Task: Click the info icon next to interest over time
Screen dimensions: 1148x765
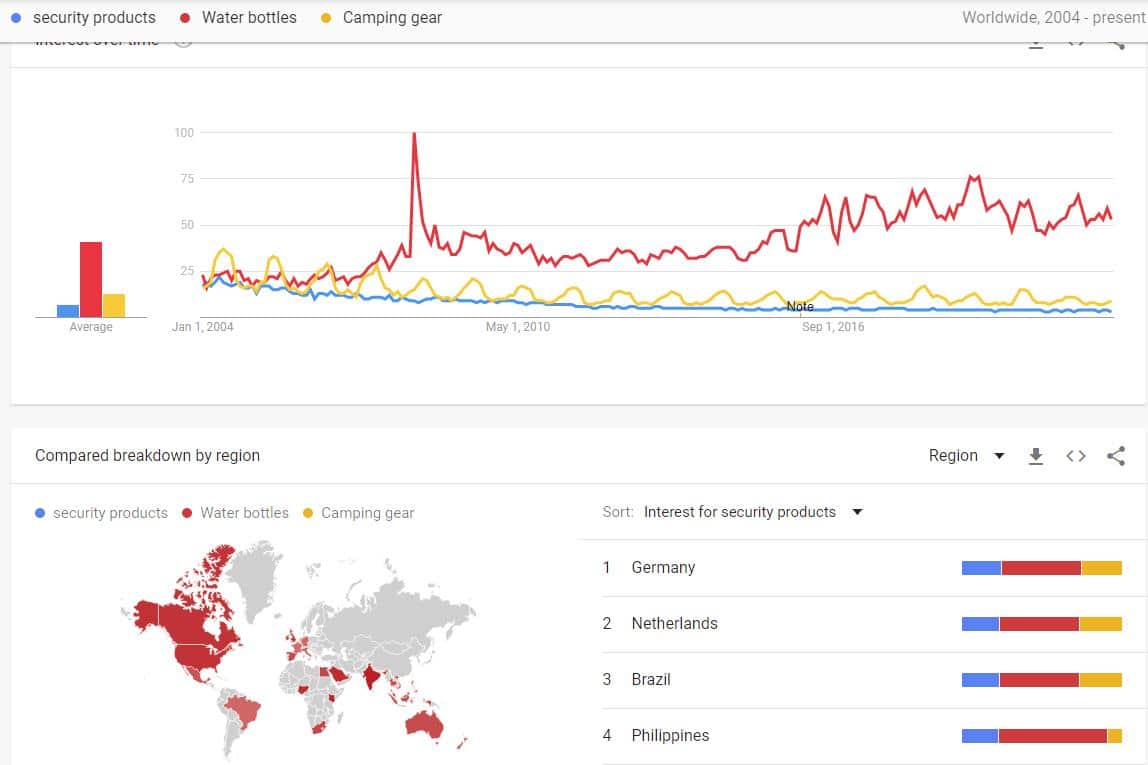Action: (x=183, y=40)
